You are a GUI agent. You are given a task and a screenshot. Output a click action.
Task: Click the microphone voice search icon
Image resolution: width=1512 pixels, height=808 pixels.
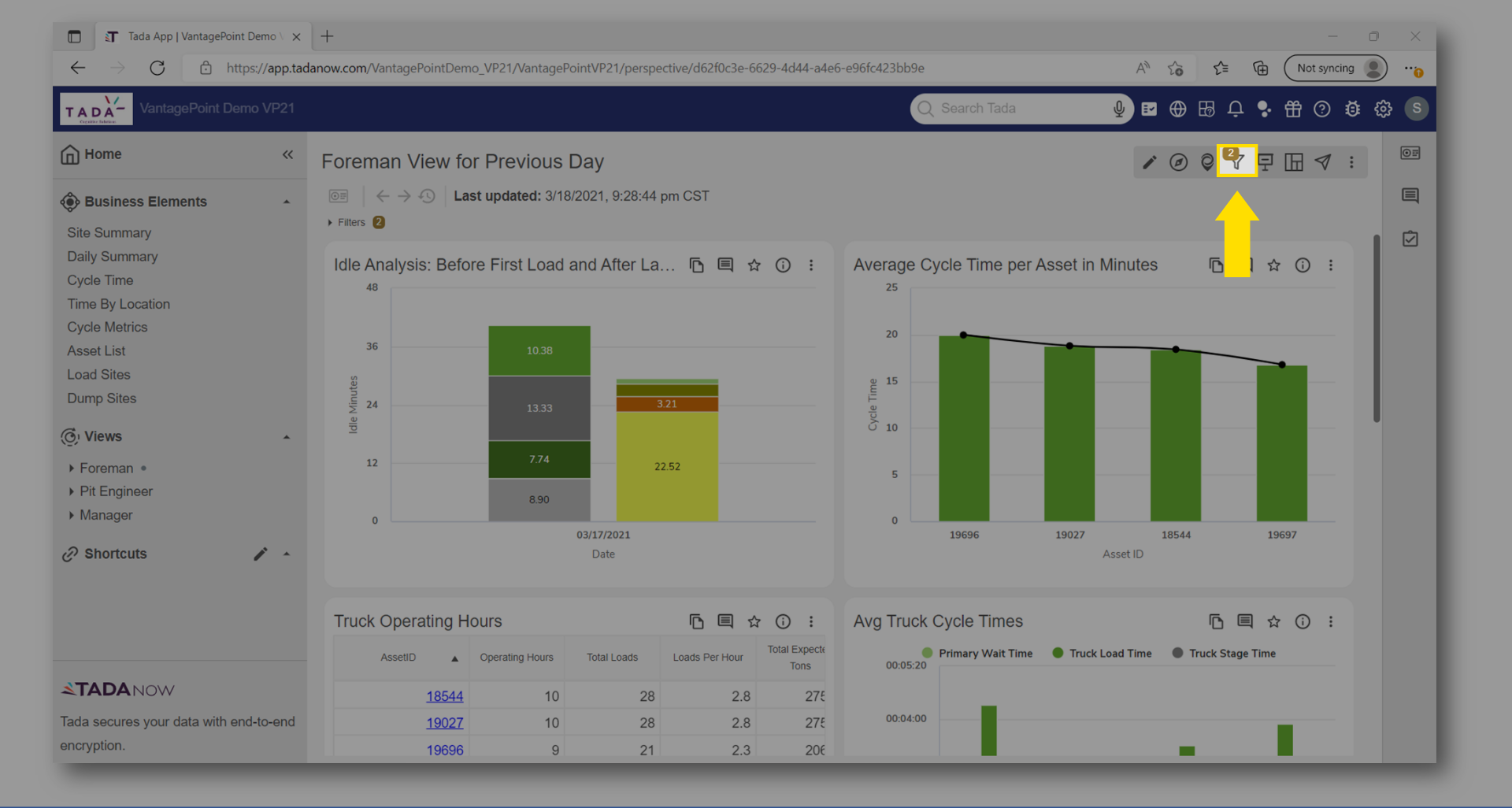click(1118, 109)
